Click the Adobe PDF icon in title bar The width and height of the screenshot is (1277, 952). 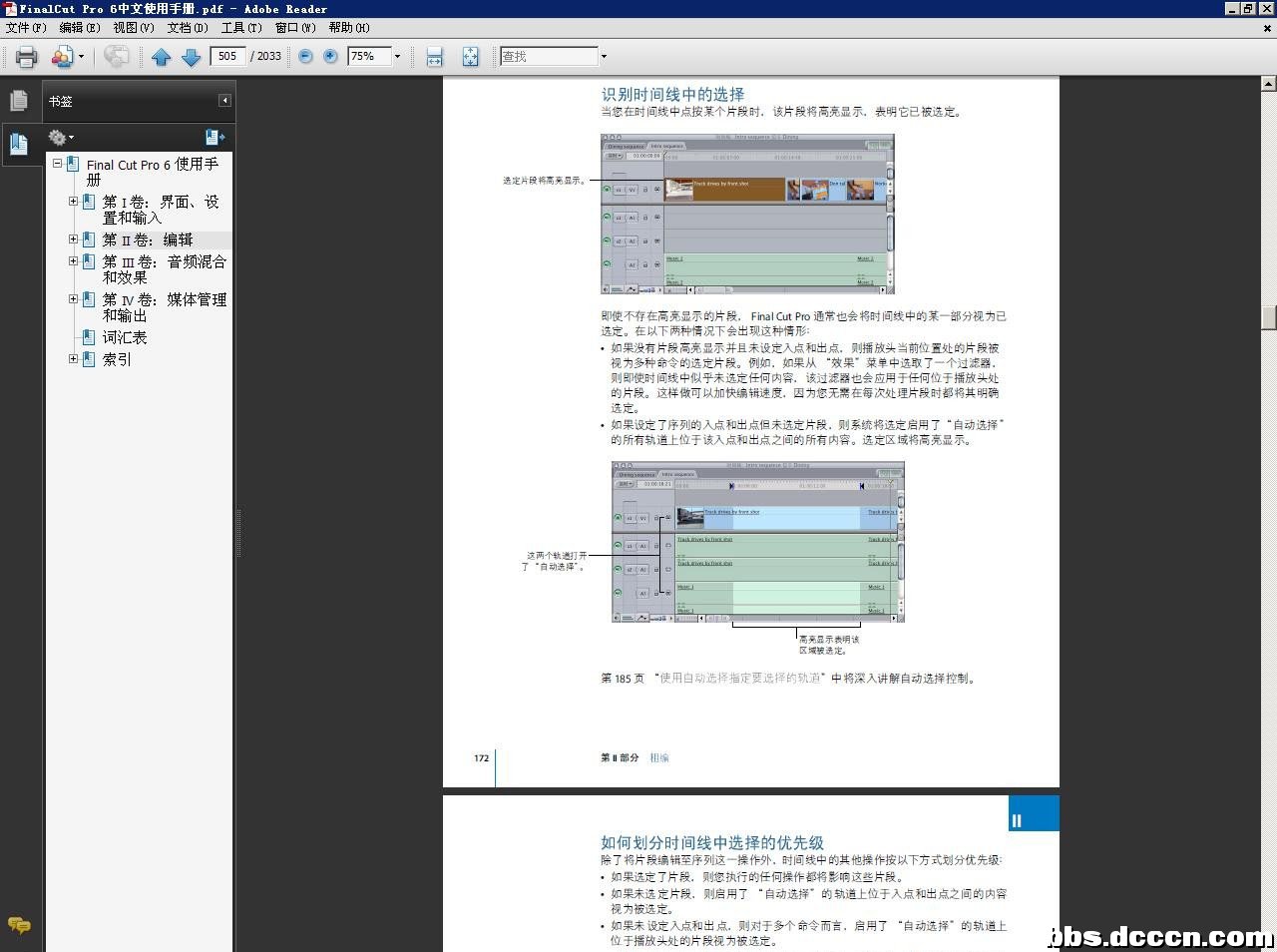coord(9,9)
